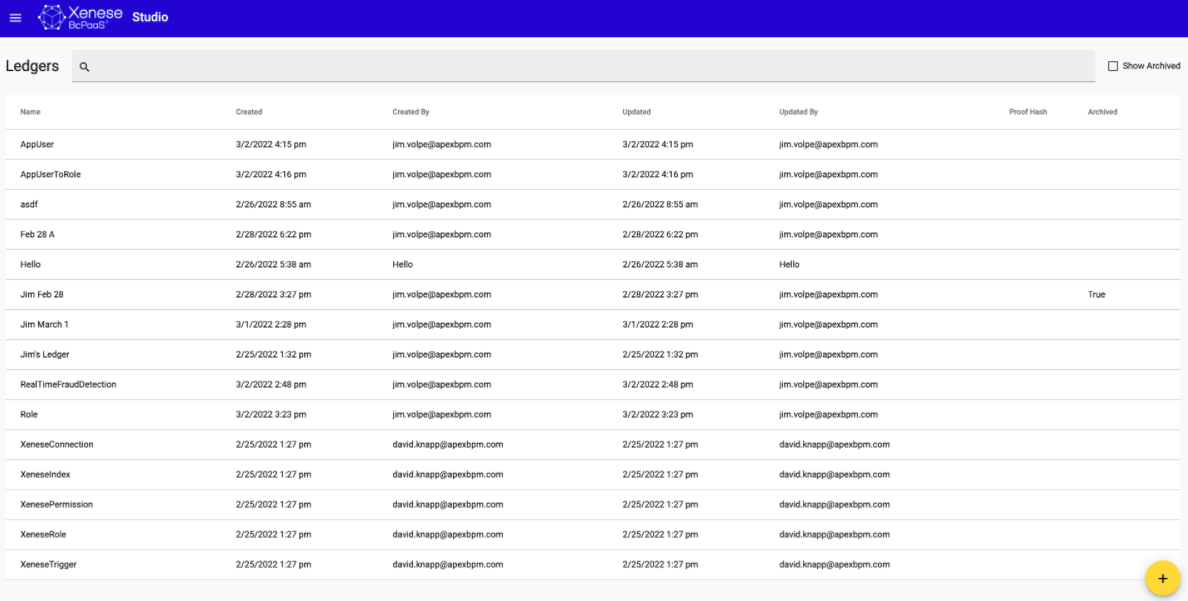The width and height of the screenshot is (1188, 601).
Task: Click creator jim.volpe@apexbpm.com for AppUser
Action: pos(442,144)
